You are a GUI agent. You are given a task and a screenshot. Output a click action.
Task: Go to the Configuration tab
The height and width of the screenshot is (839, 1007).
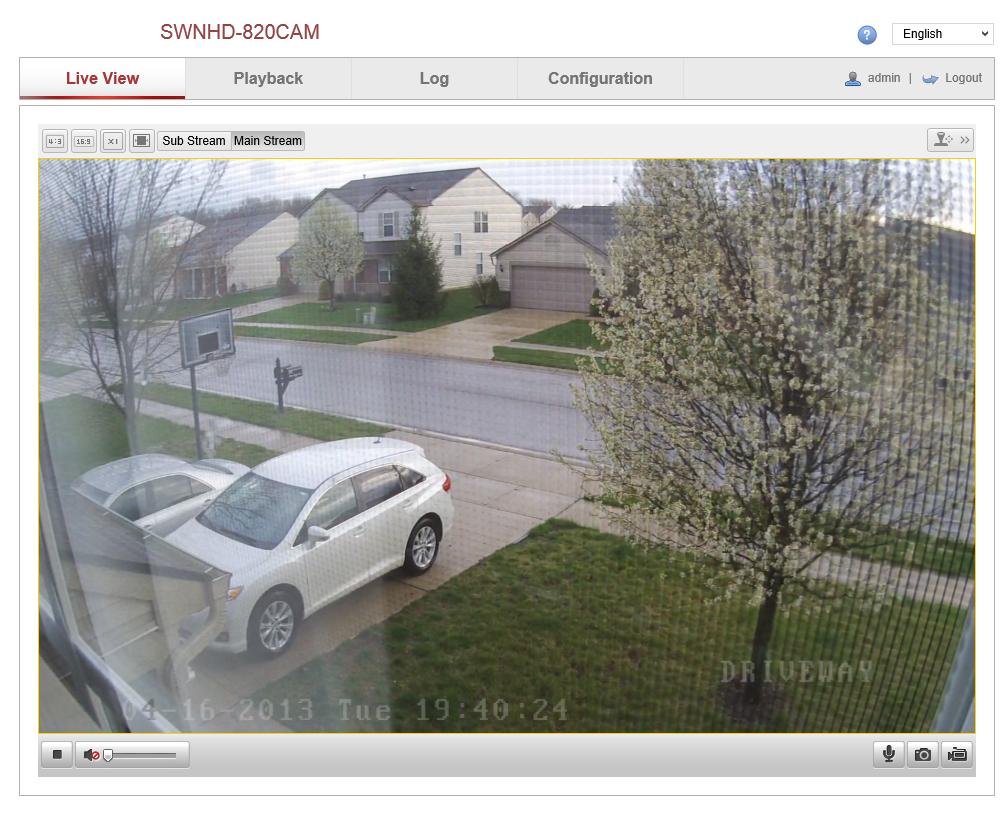pyautogui.click(x=600, y=78)
